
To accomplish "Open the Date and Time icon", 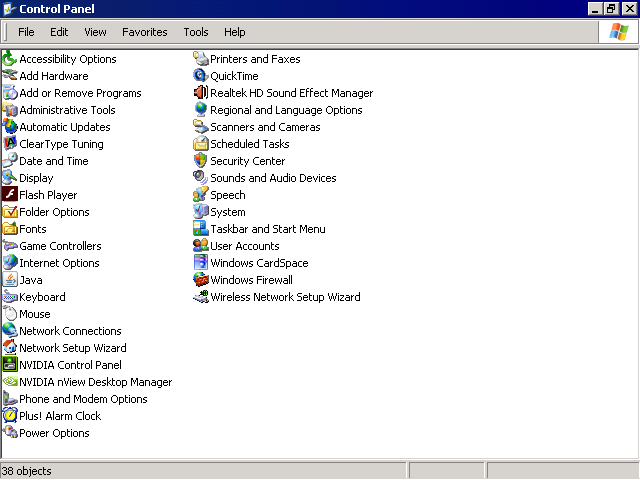I will (x=10, y=161).
